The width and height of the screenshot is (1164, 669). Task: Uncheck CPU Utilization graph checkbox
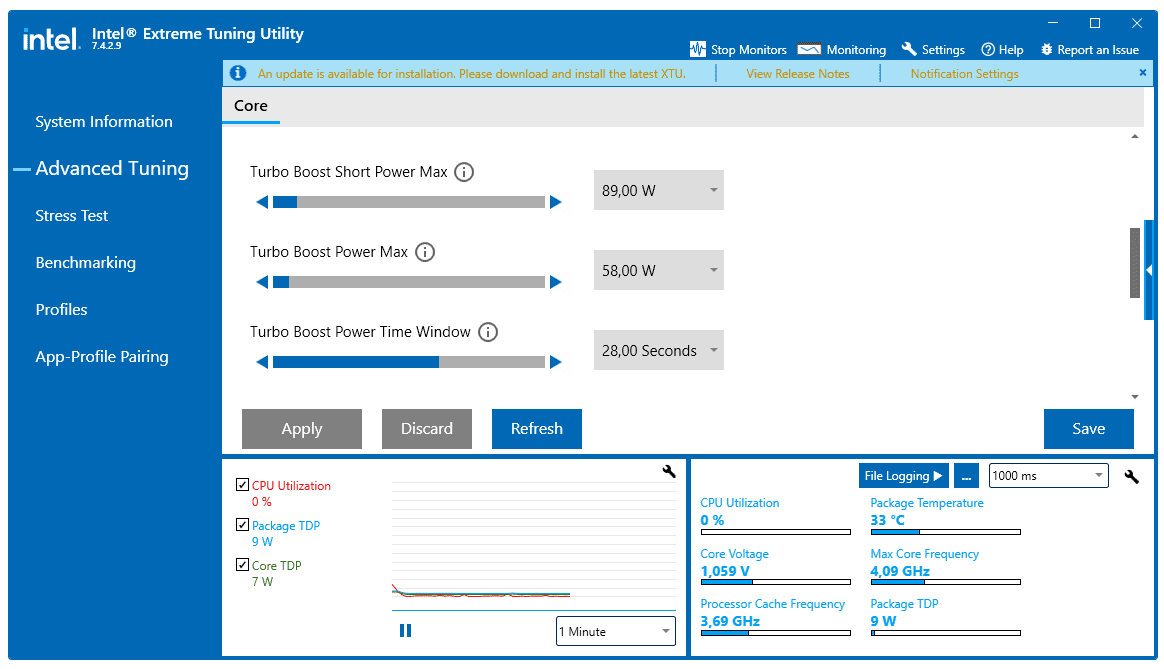[x=242, y=485]
